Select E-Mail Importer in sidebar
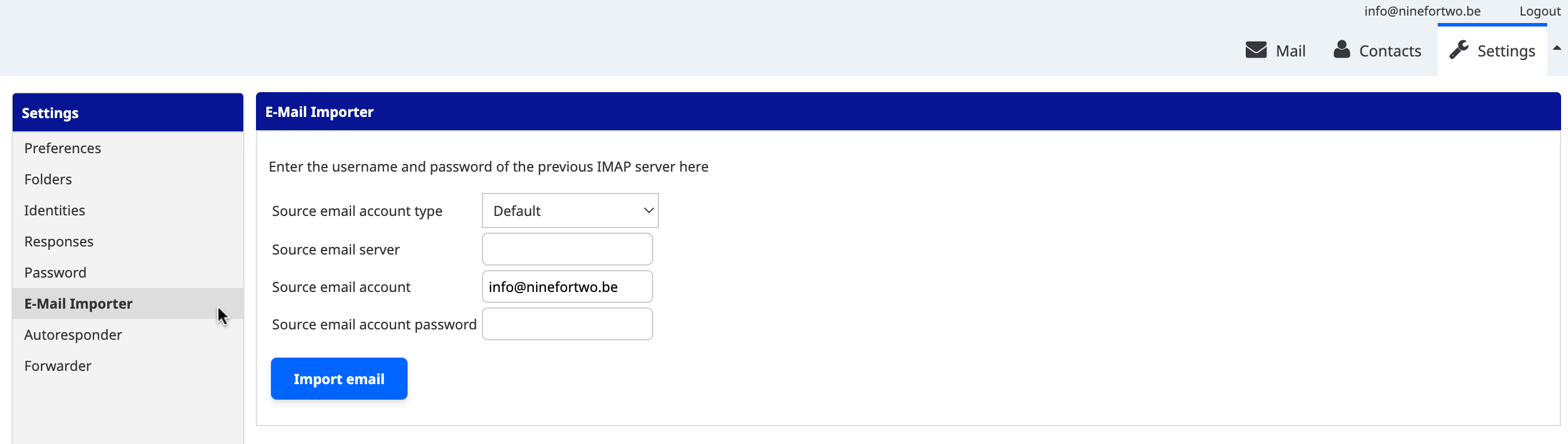1568x444 pixels. 78,303
